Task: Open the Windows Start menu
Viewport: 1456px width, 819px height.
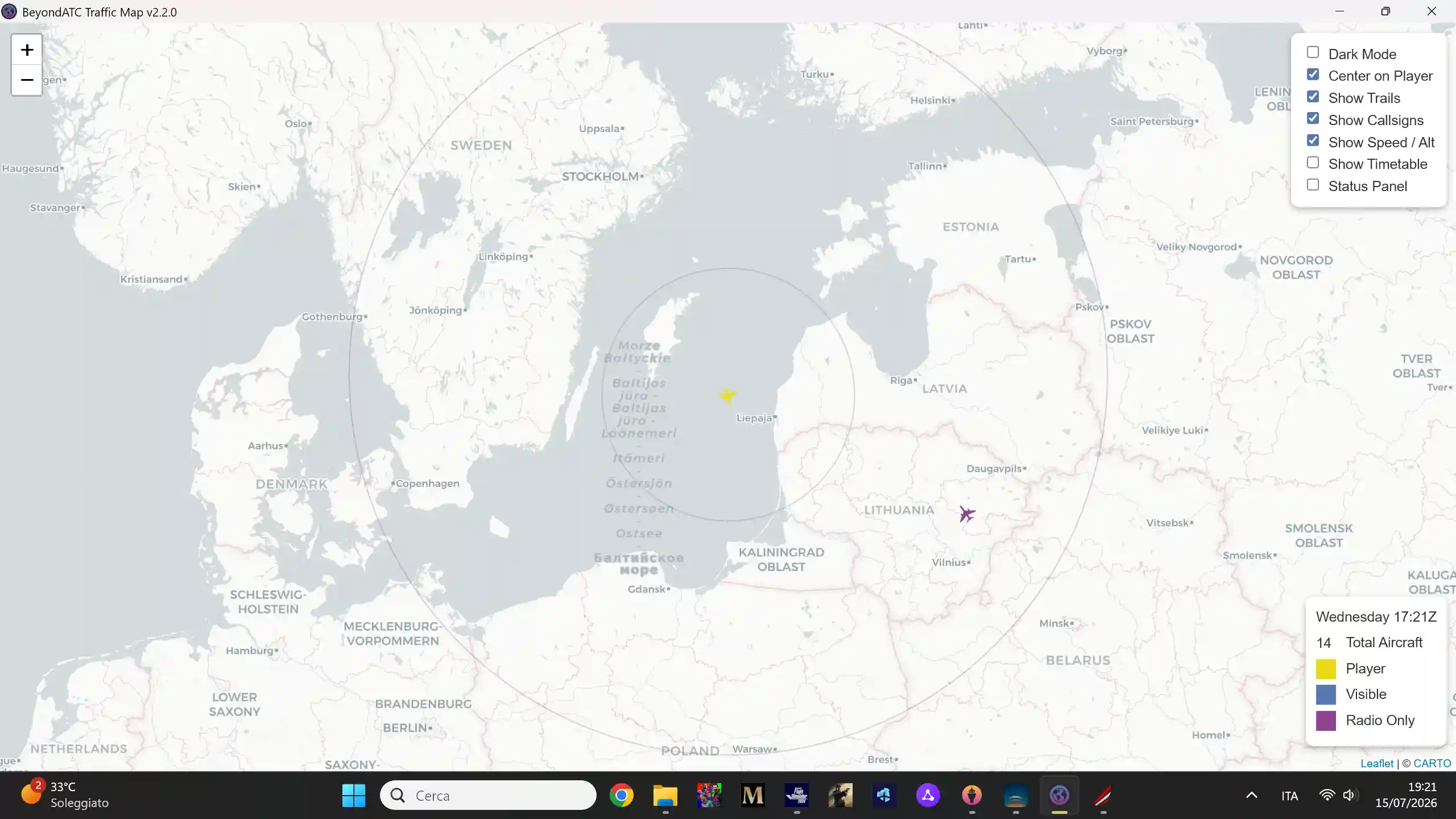Action: [354, 795]
